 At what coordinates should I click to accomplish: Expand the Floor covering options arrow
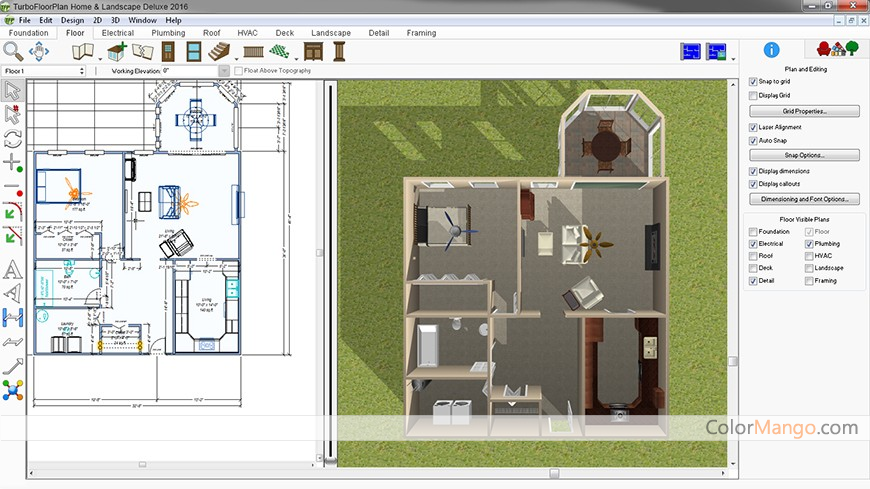coord(296,58)
